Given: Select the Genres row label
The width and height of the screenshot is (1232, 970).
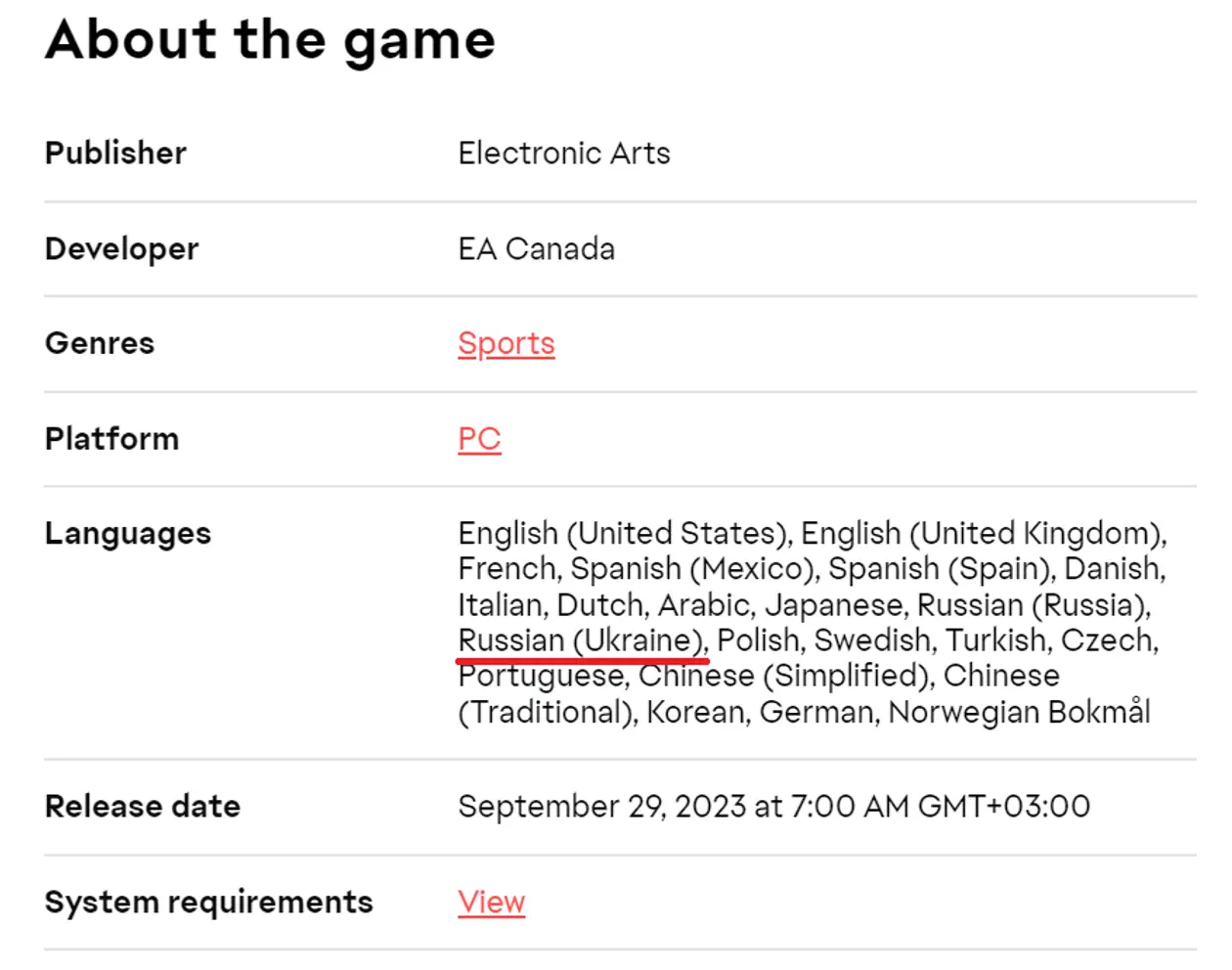Looking at the screenshot, I should click(x=100, y=344).
